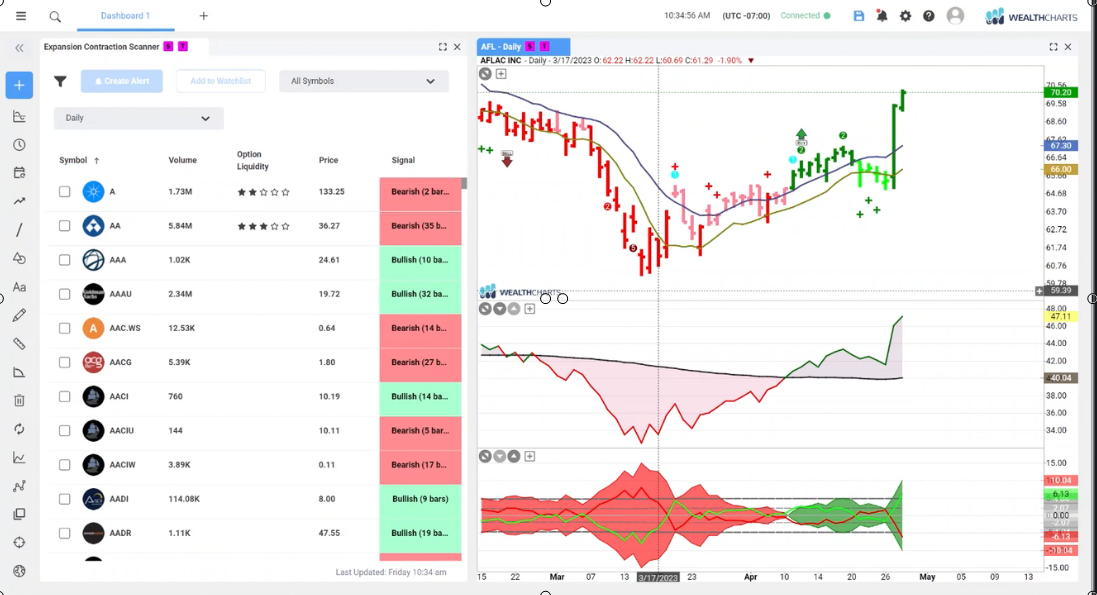
Task: Open the hamburger main menu
Action: [x=21, y=16]
